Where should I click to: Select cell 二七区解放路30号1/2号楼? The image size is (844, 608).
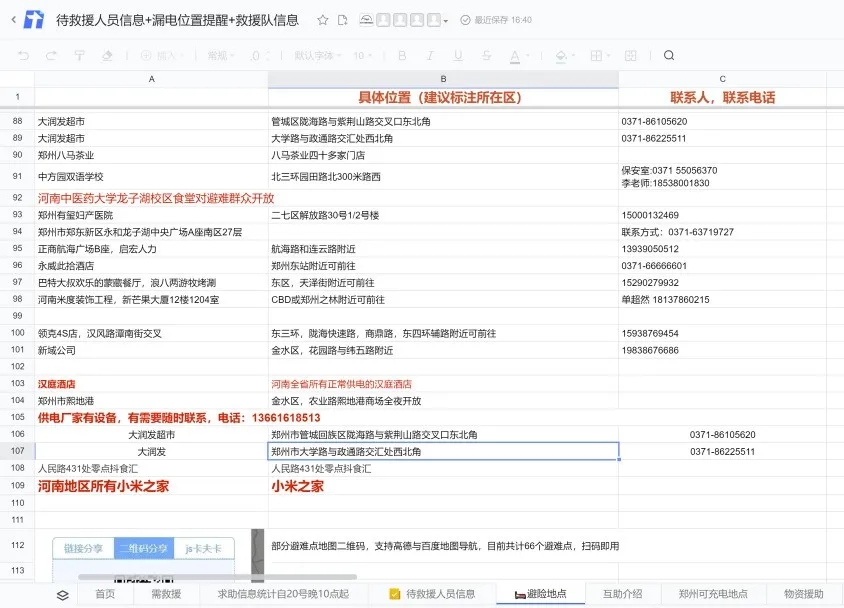tap(443, 215)
